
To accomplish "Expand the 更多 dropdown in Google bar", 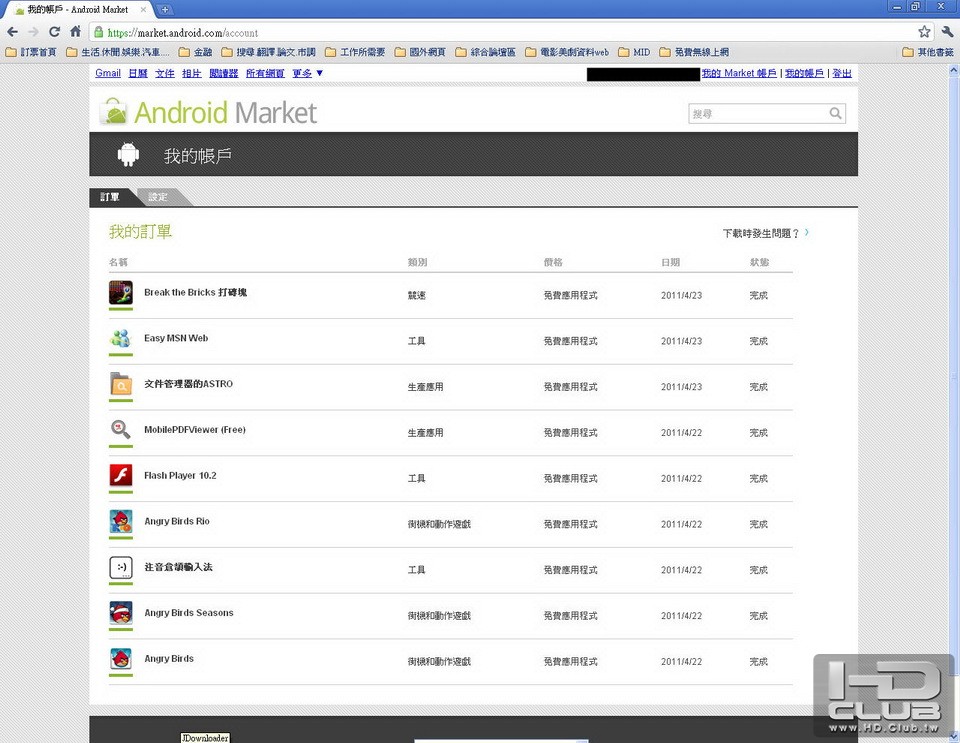I will (307, 73).
